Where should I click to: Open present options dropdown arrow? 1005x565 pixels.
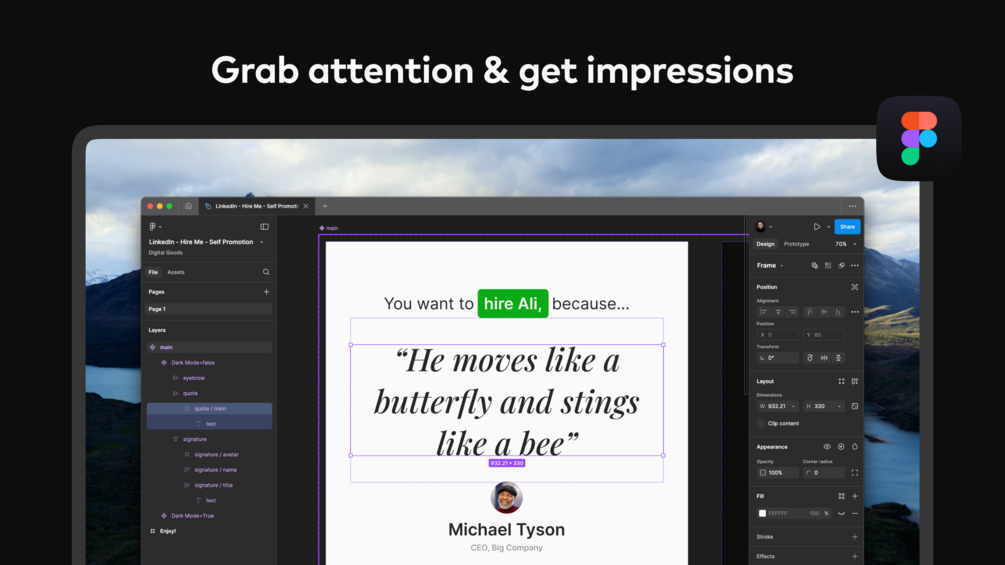828,227
